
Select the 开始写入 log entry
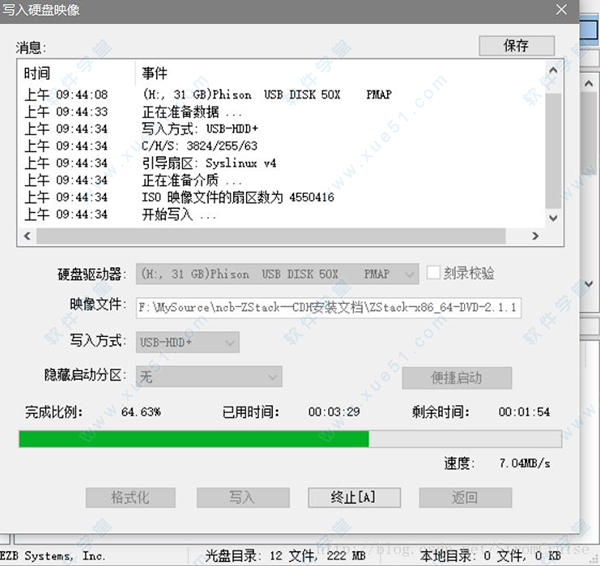coord(180,214)
